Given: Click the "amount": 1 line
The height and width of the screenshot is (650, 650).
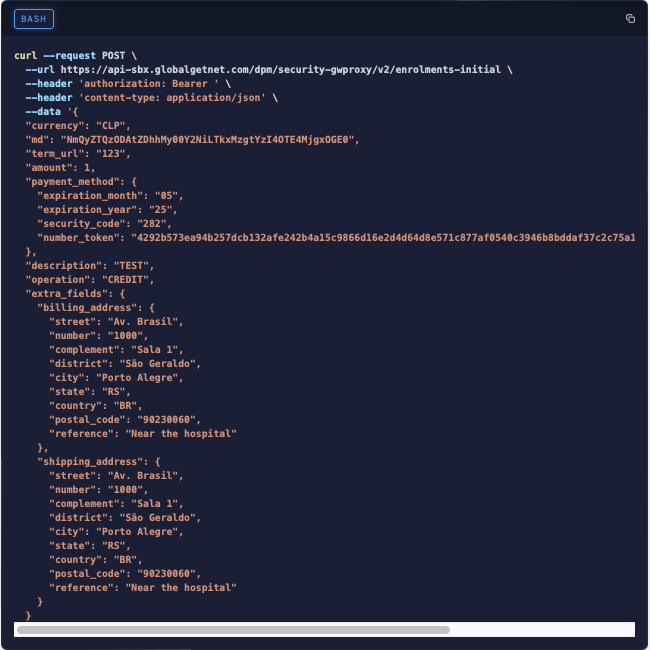Looking at the screenshot, I should (61, 168).
